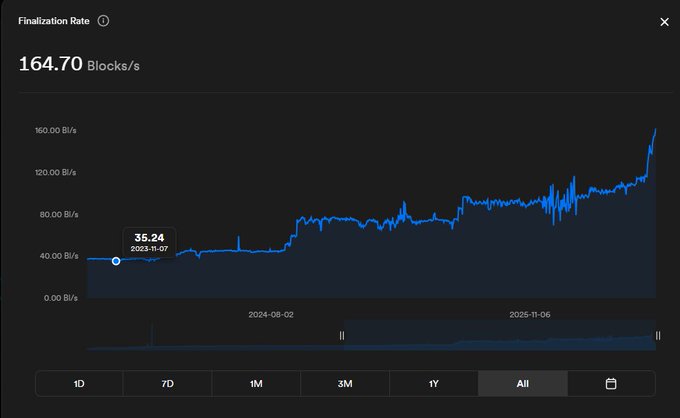The height and width of the screenshot is (418, 680).
Task: Click the 2024-08-02 date label
Action: pos(271,315)
